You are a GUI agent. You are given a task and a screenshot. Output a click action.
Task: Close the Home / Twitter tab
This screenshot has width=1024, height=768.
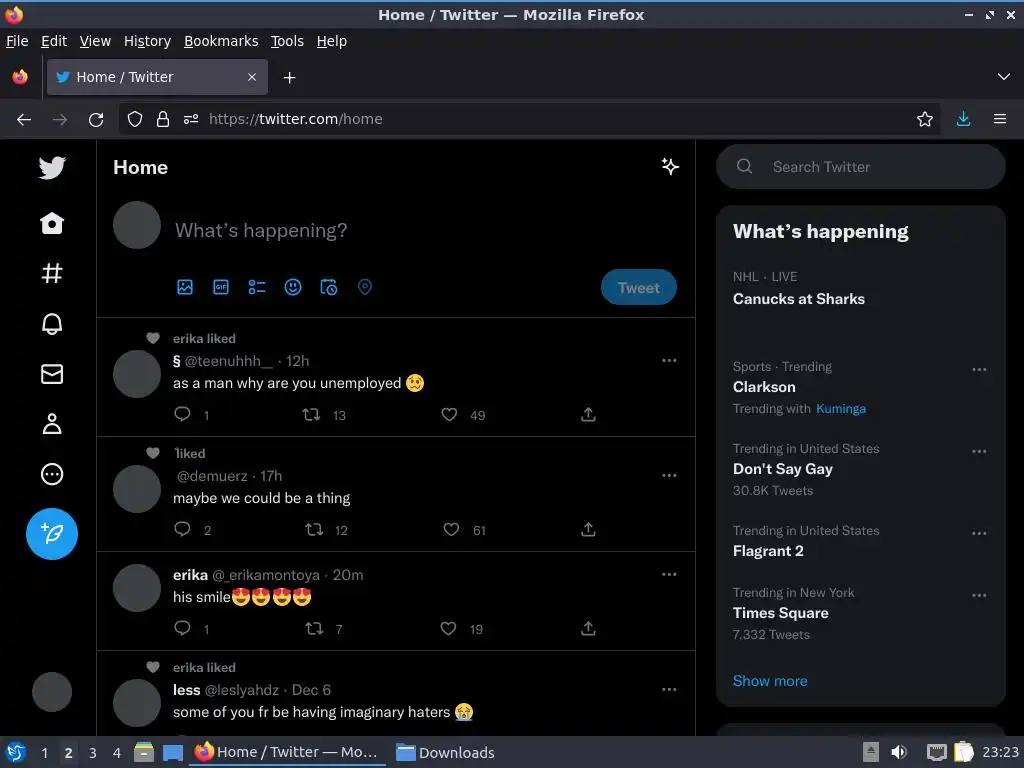251,77
